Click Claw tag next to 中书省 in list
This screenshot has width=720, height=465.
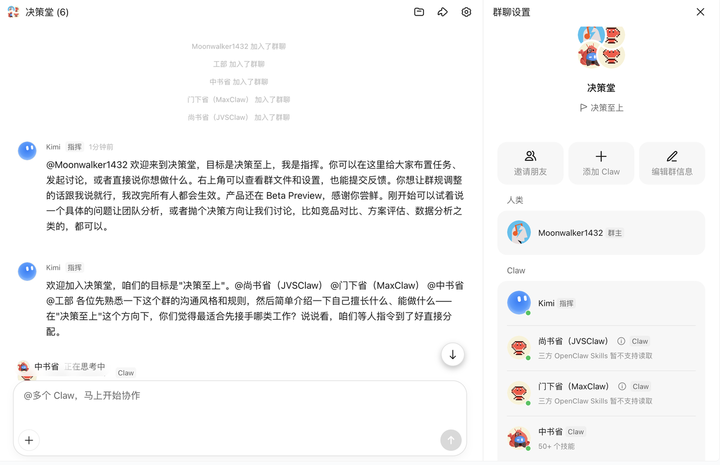575,432
